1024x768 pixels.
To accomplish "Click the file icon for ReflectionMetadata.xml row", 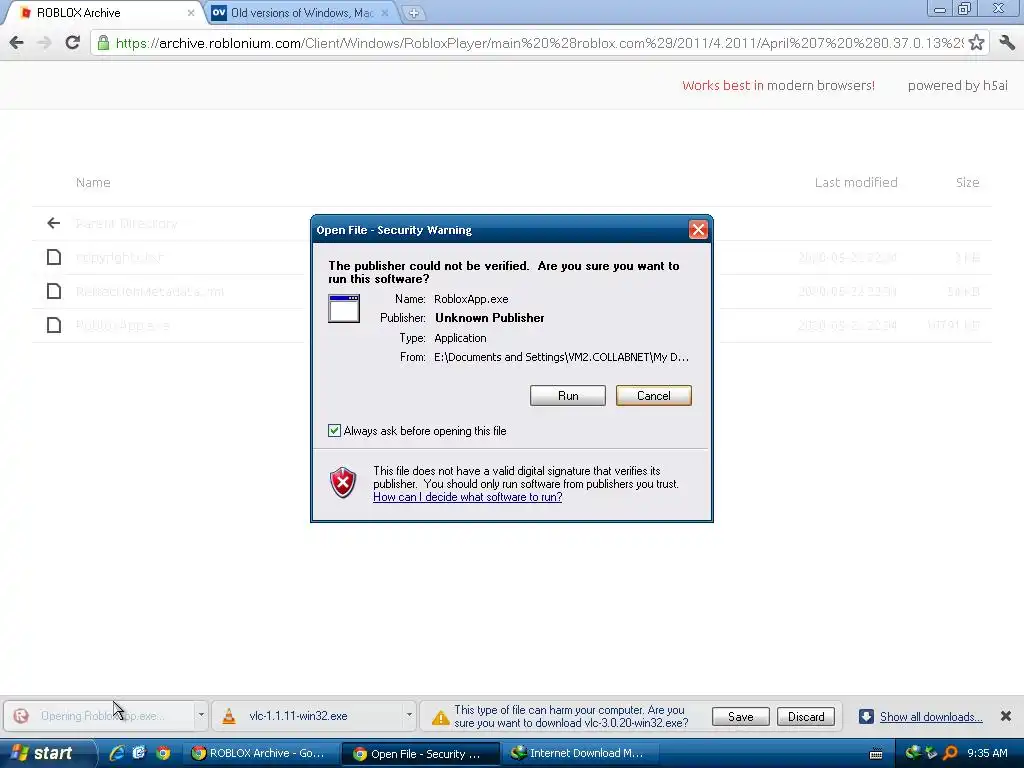I will pos(54,291).
